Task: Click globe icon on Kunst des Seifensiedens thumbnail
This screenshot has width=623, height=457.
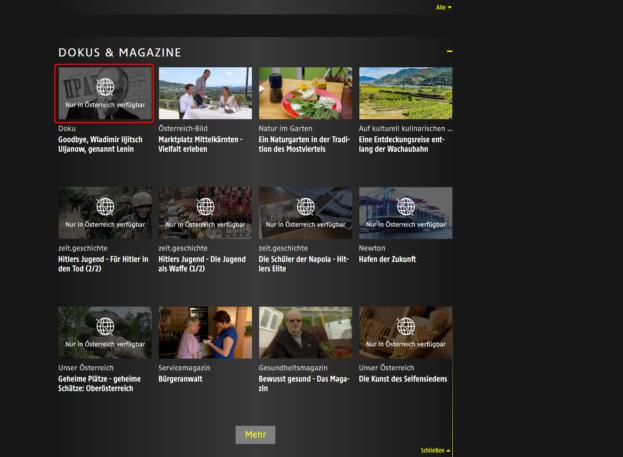Action: (x=405, y=327)
